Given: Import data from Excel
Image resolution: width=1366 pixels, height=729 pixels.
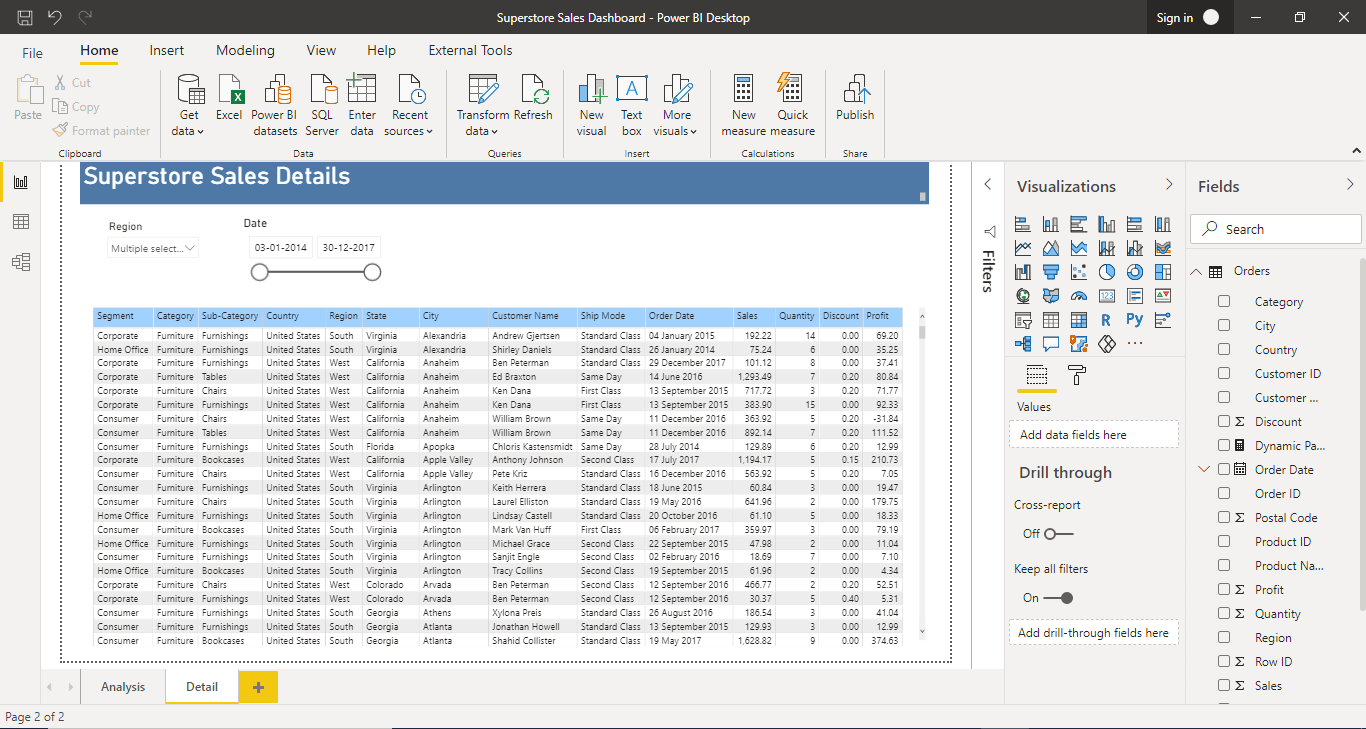Looking at the screenshot, I should pyautogui.click(x=229, y=98).
